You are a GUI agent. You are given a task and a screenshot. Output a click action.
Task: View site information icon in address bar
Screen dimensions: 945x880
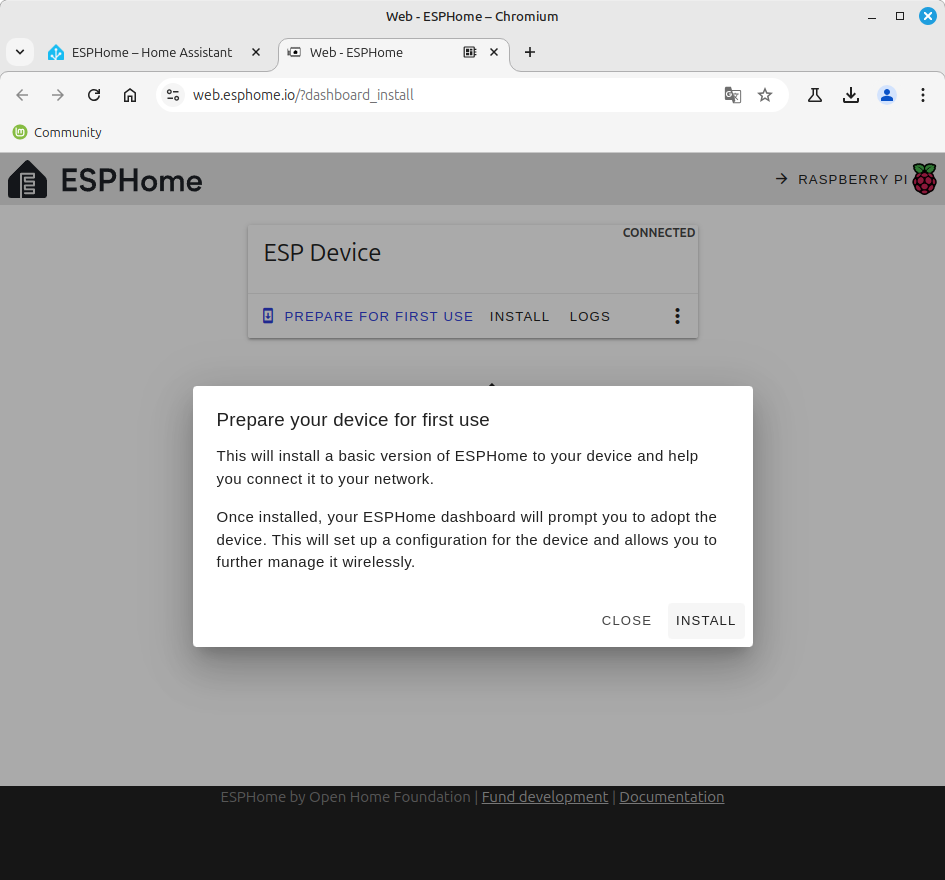point(173,95)
